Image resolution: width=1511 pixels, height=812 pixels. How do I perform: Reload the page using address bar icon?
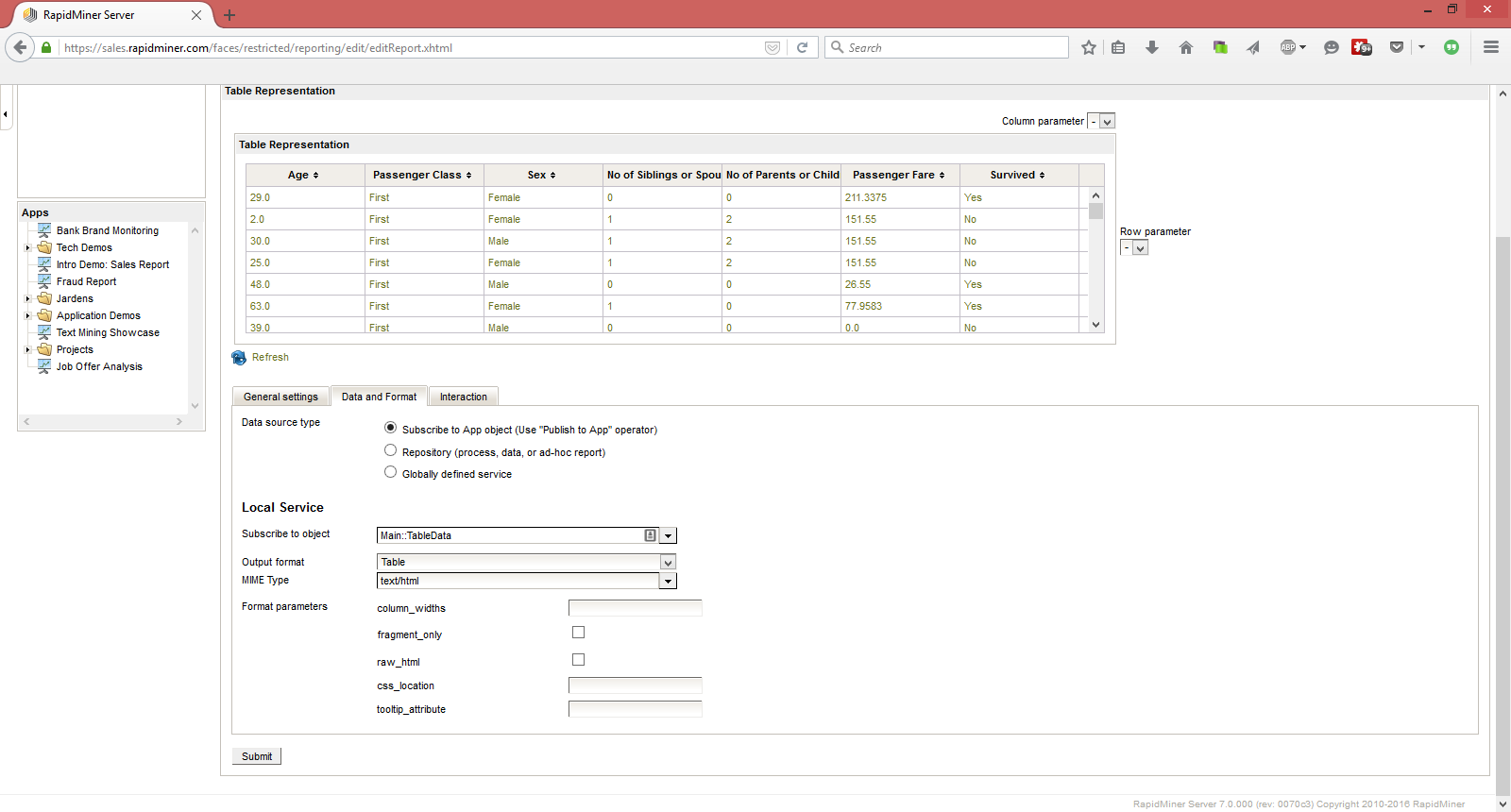click(802, 47)
